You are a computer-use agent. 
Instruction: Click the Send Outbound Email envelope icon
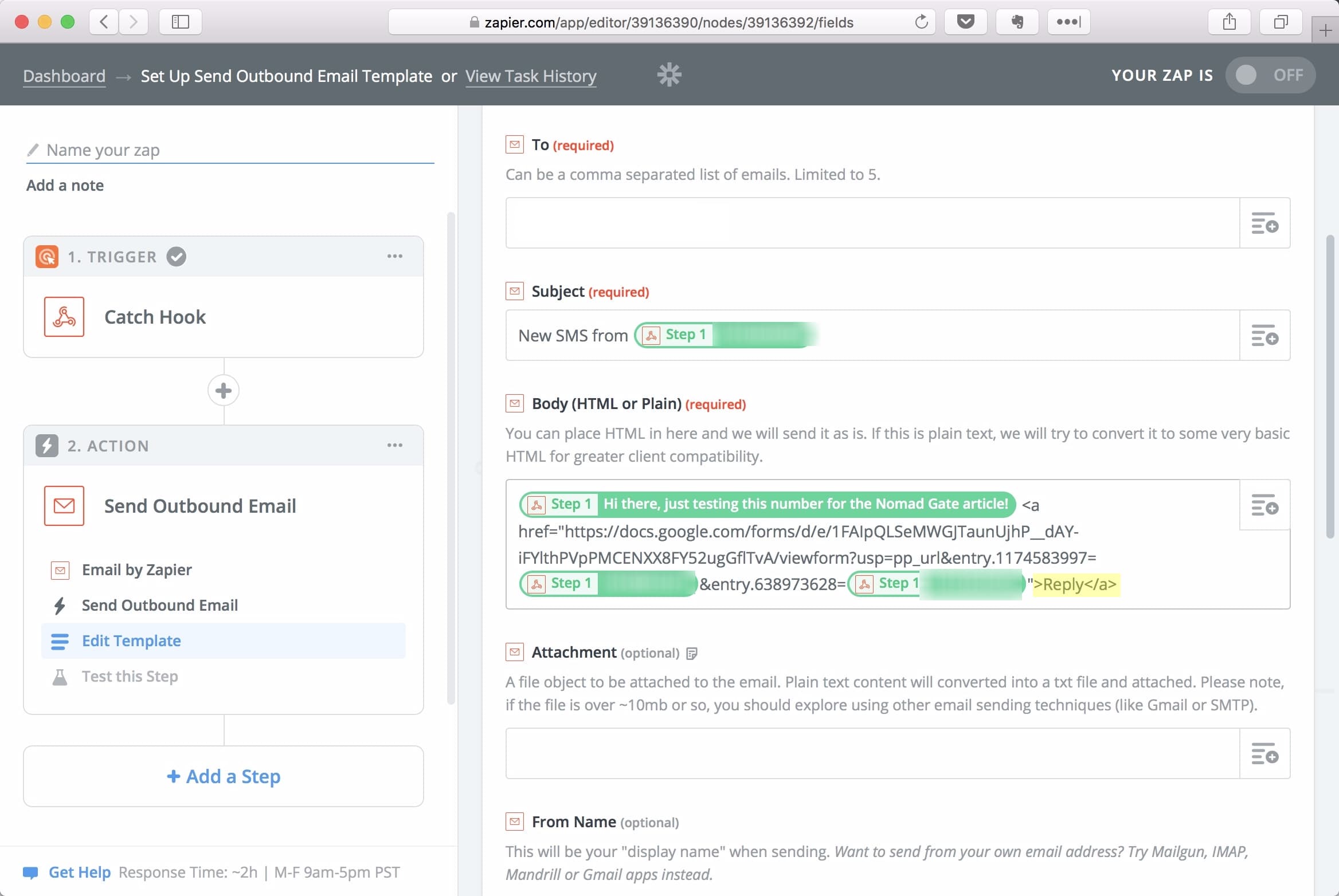click(64, 506)
